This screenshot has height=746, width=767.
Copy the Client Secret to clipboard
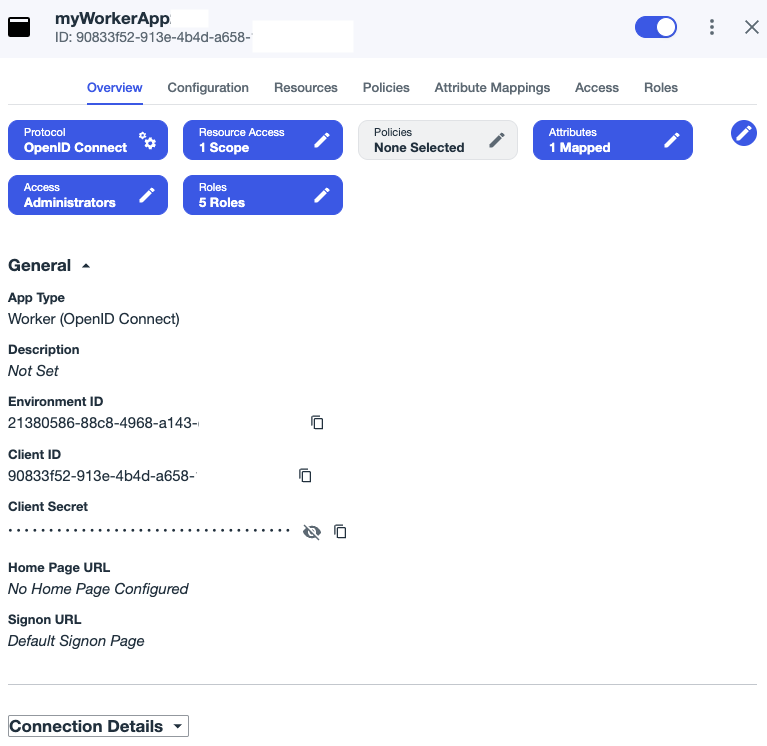[340, 532]
